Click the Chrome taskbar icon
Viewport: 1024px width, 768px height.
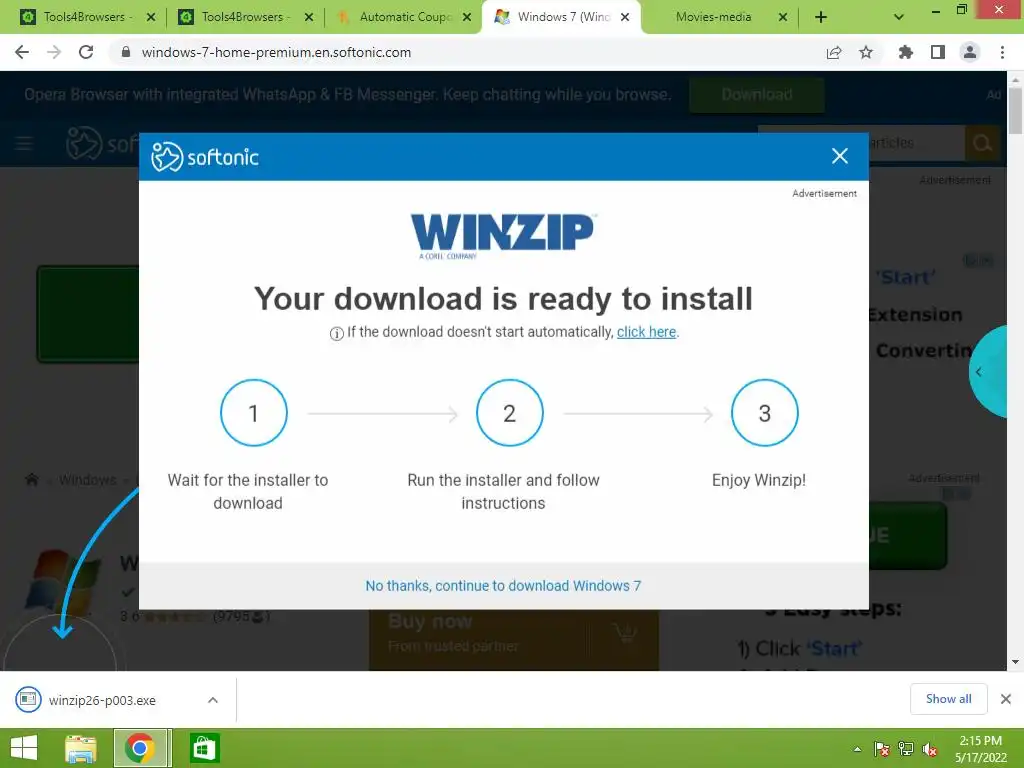(140, 748)
